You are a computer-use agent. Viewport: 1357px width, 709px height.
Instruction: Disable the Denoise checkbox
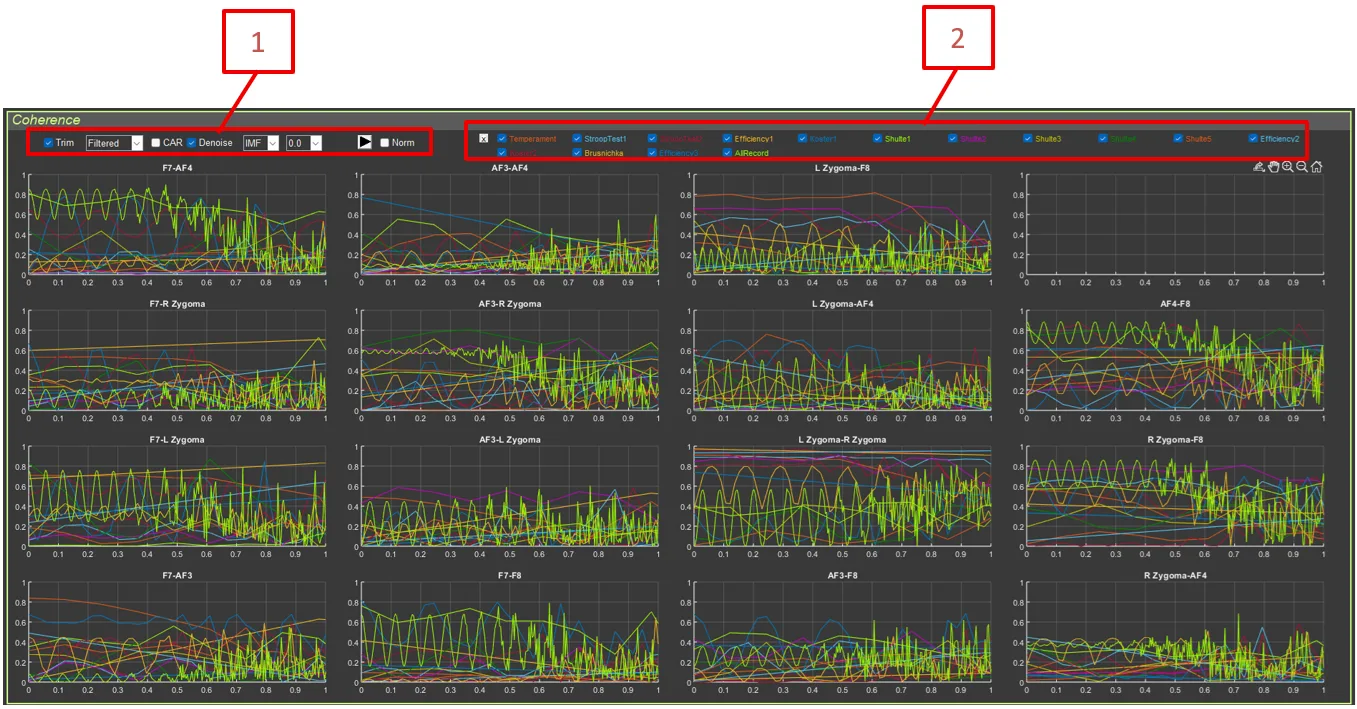[x=192, y=143]
